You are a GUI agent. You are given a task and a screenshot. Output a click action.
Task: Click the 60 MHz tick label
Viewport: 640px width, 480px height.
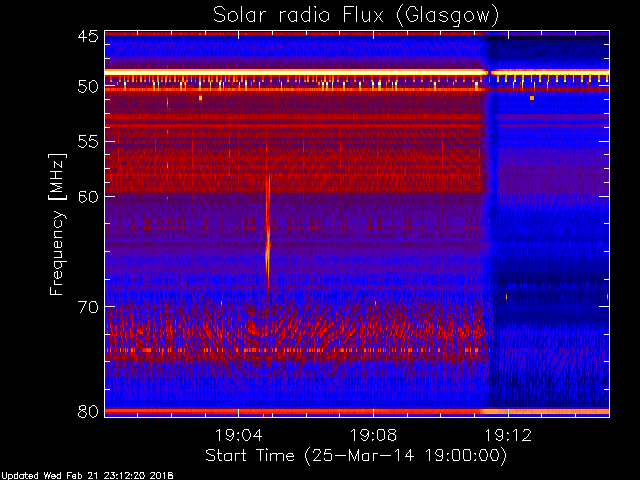[88, 197]
